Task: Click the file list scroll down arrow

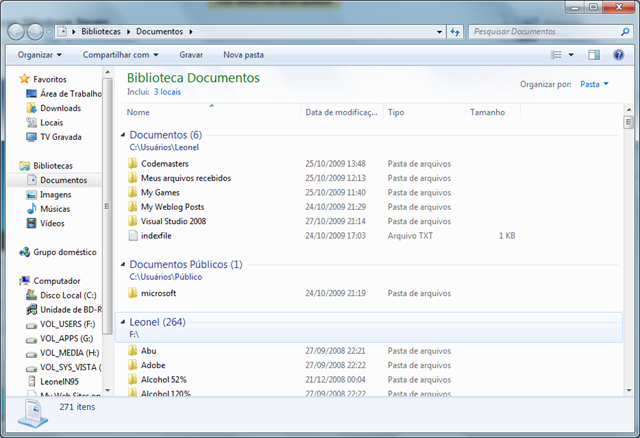Action: click(629, 391)
